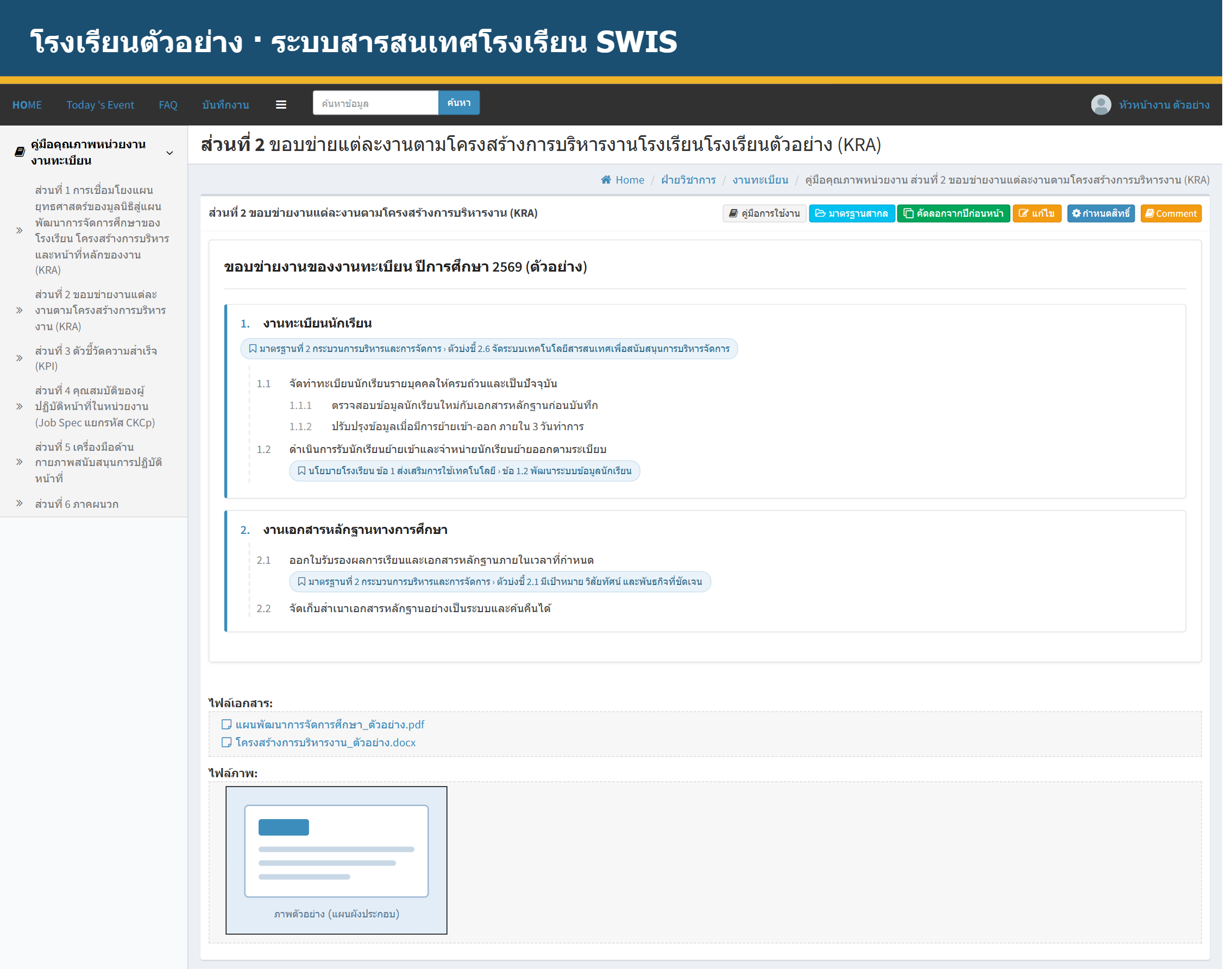Open ส่วนที่ 6 ภาคผนวก sidebar link
This screenshot has width=1232, height=969.
click(x=77, y=504)
